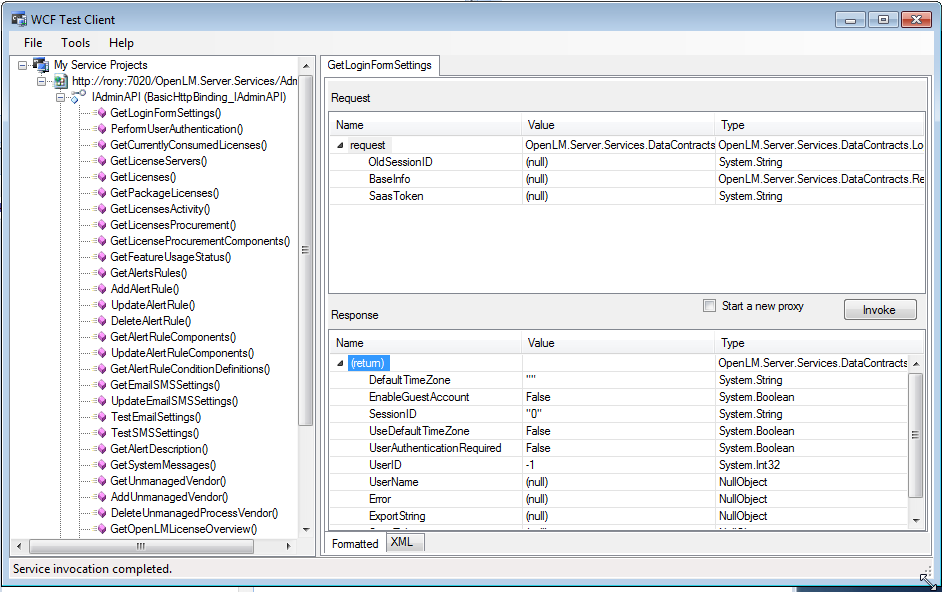942x592 pixels.
Task: Click the icon beside AddAlertRule()
Action: pos(100,289)
